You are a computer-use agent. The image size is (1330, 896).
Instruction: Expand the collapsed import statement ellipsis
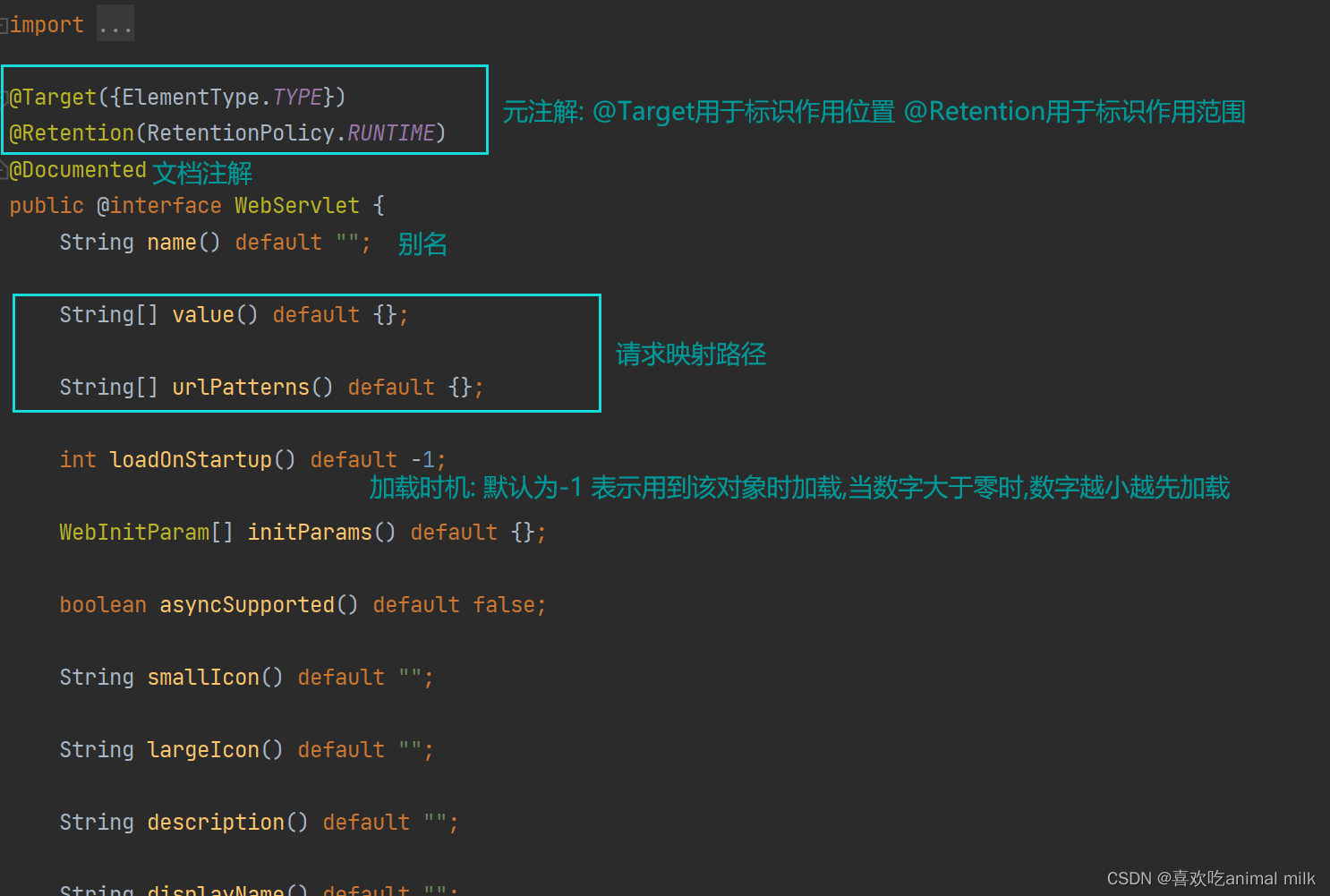115,22
